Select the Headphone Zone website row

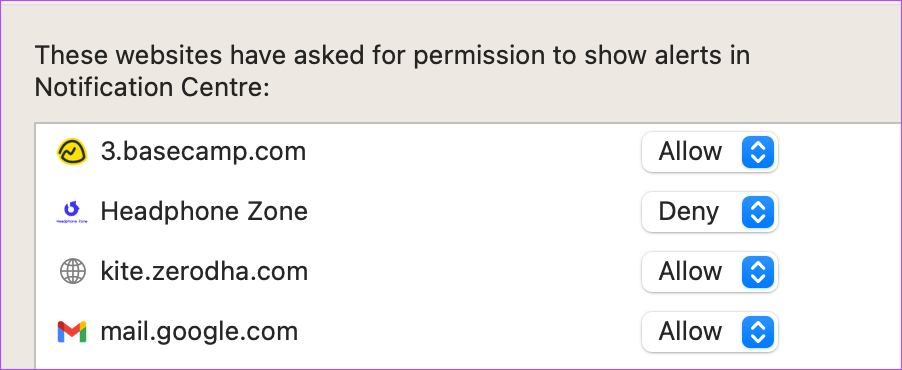(x=468, y=212)
